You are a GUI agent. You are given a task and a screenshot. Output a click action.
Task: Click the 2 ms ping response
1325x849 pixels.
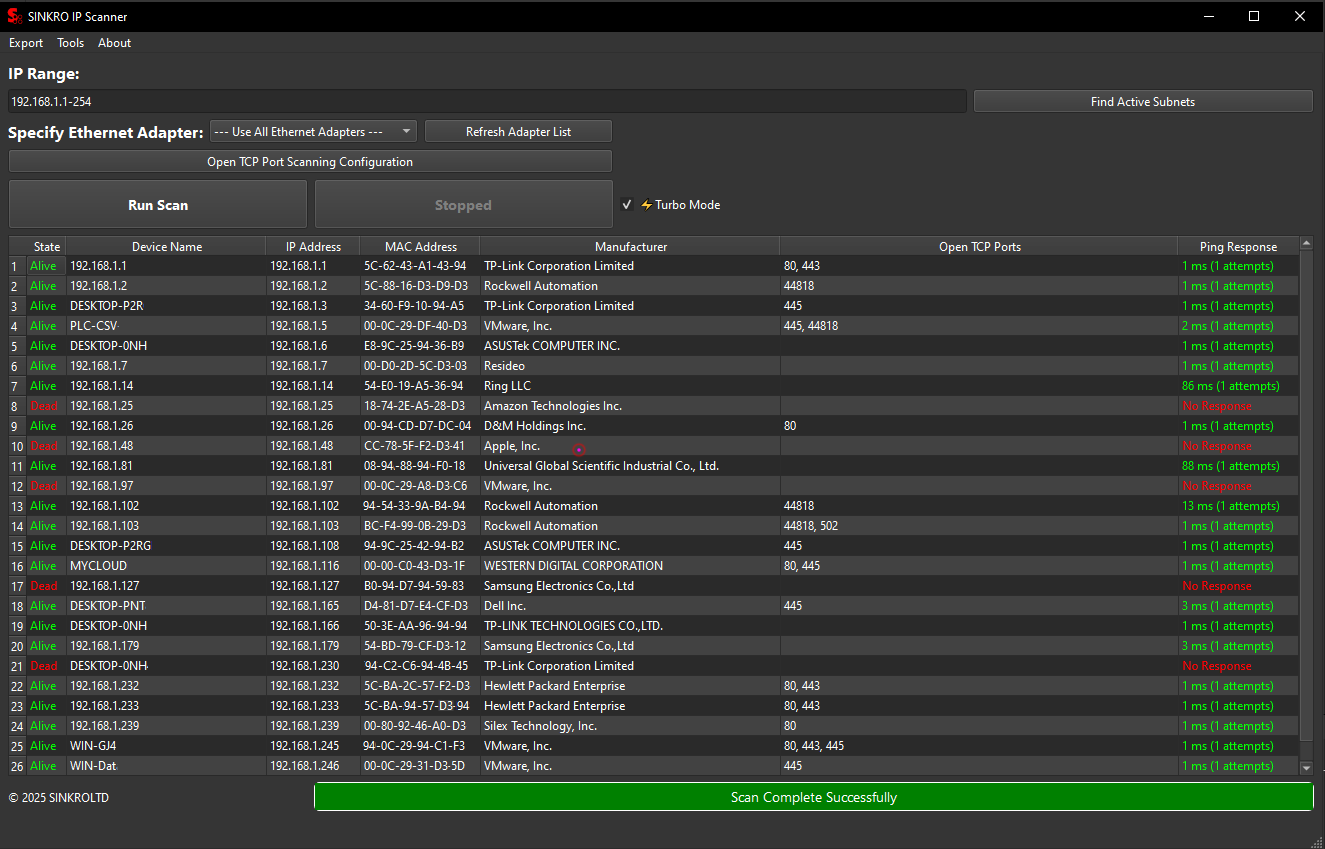pos(1227,326)
